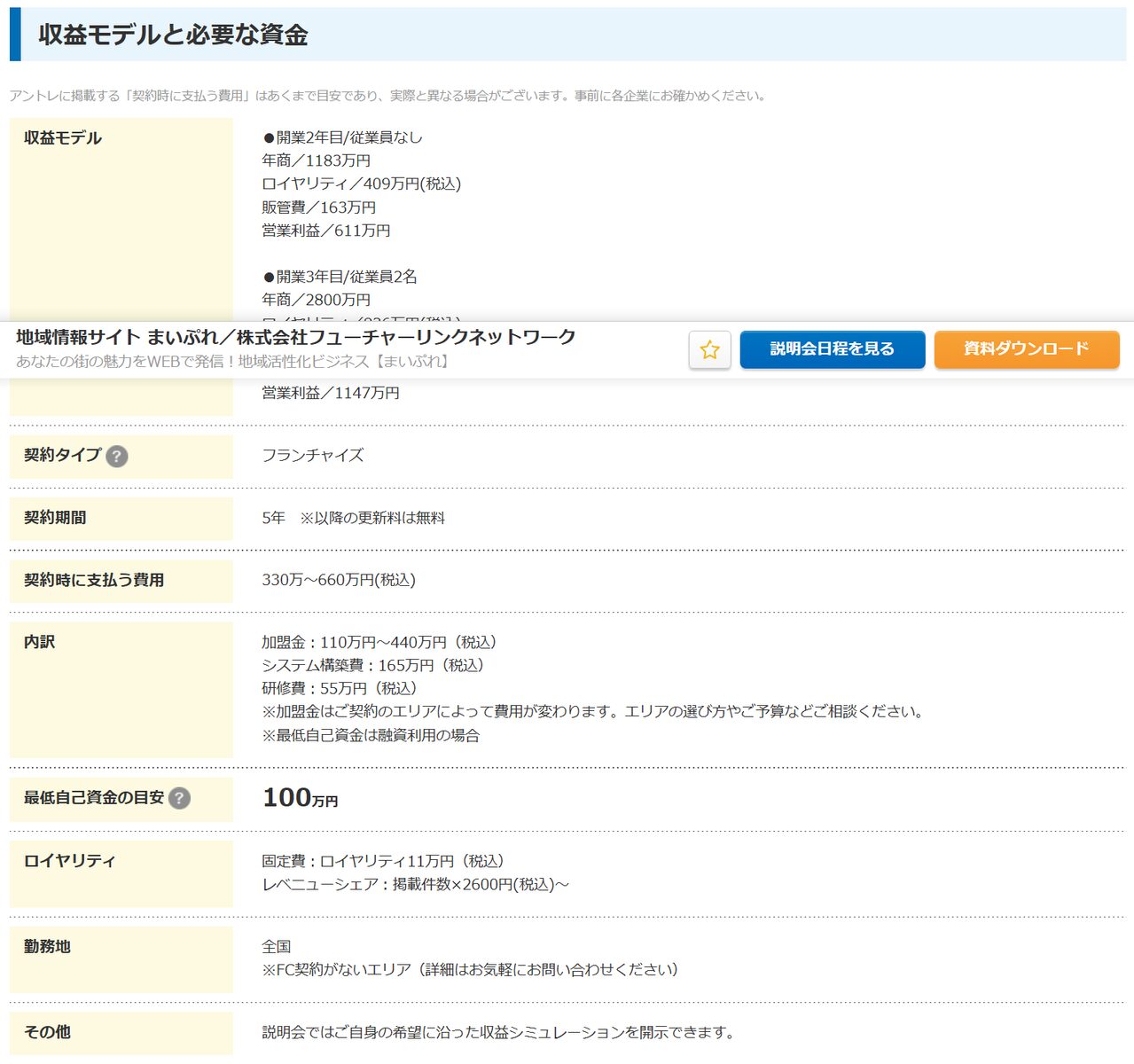Click the 330万～660万円(税込) fee value

point(339,580)
